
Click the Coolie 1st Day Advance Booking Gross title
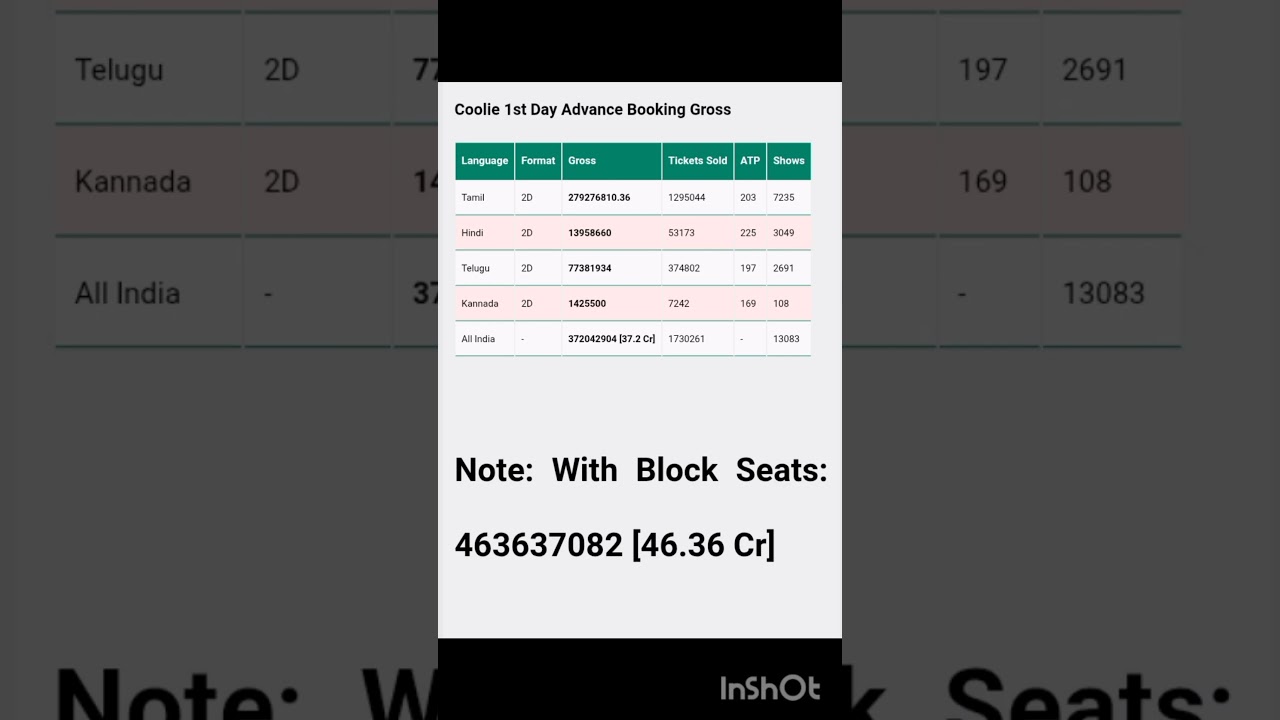click(592, 110)
